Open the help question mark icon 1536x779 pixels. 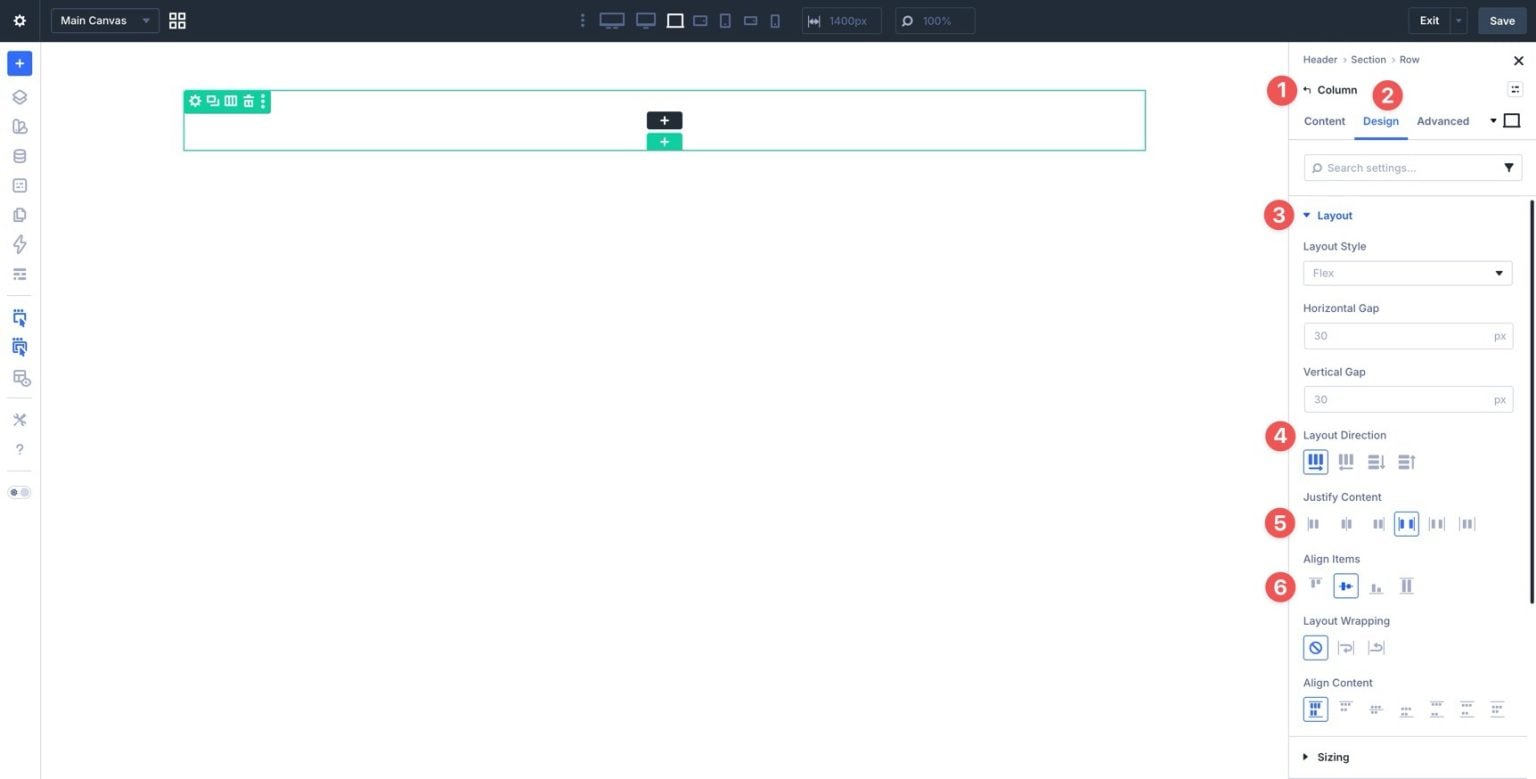click(x=19, y=449)
